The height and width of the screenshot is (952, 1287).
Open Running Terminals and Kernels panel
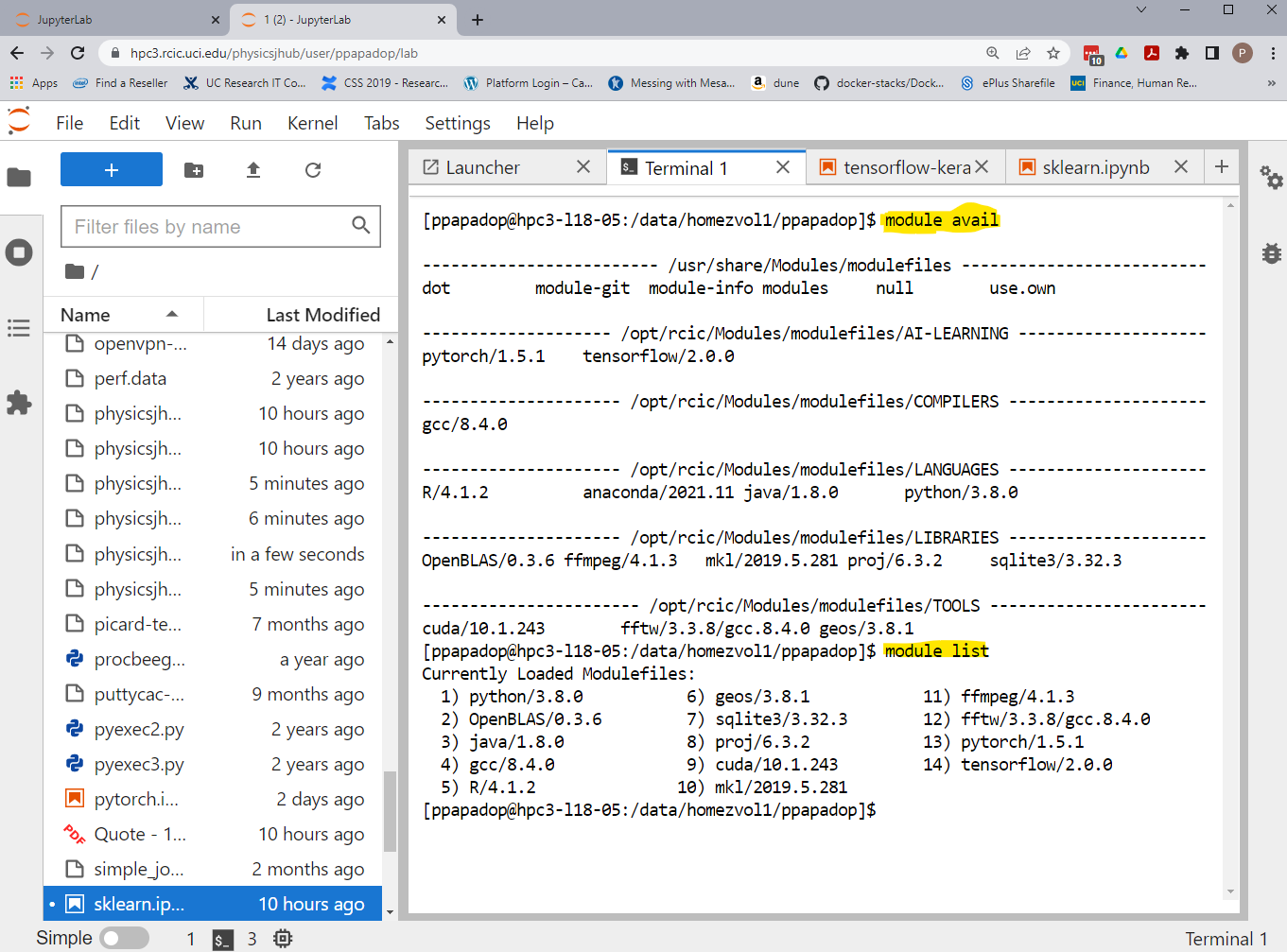coord(19,252)
